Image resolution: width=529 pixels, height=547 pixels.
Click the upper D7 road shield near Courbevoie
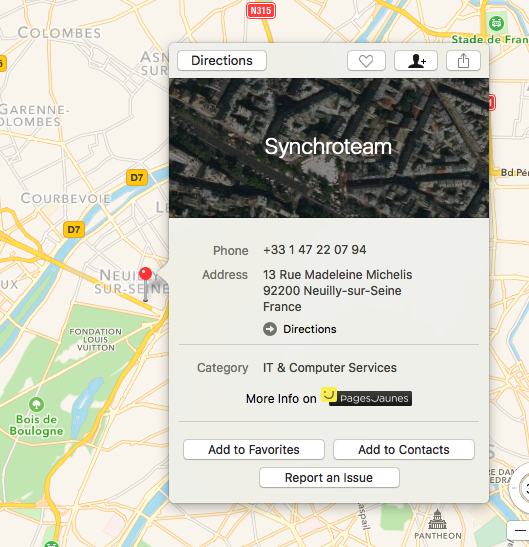137,178
